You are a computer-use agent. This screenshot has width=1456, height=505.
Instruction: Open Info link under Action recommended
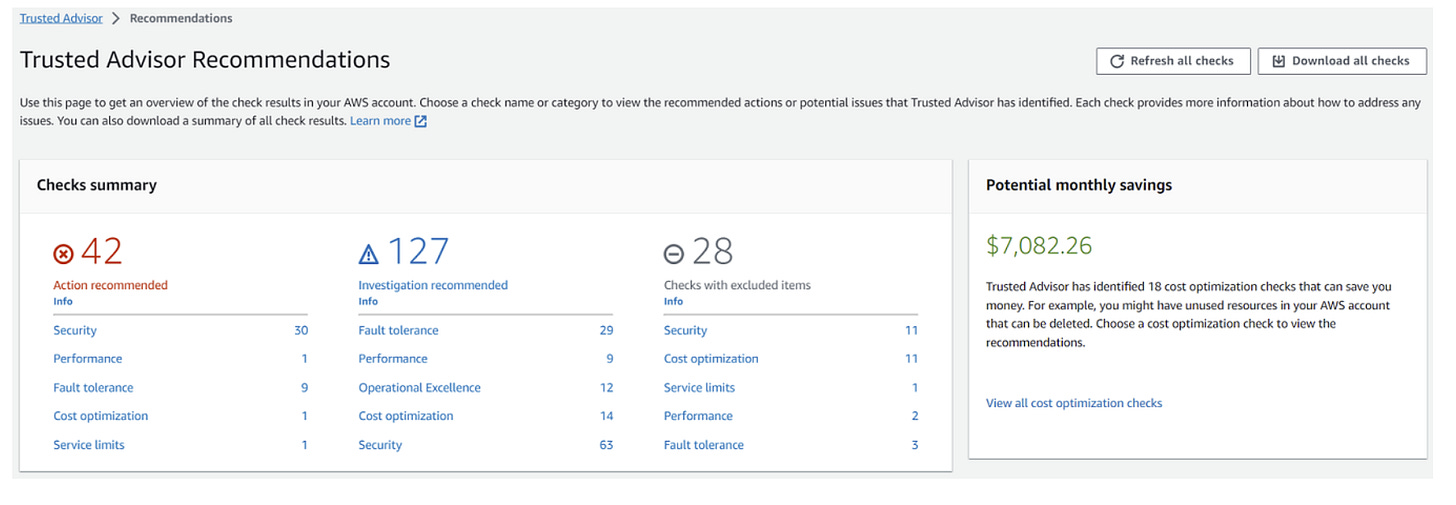pos(63,301)
